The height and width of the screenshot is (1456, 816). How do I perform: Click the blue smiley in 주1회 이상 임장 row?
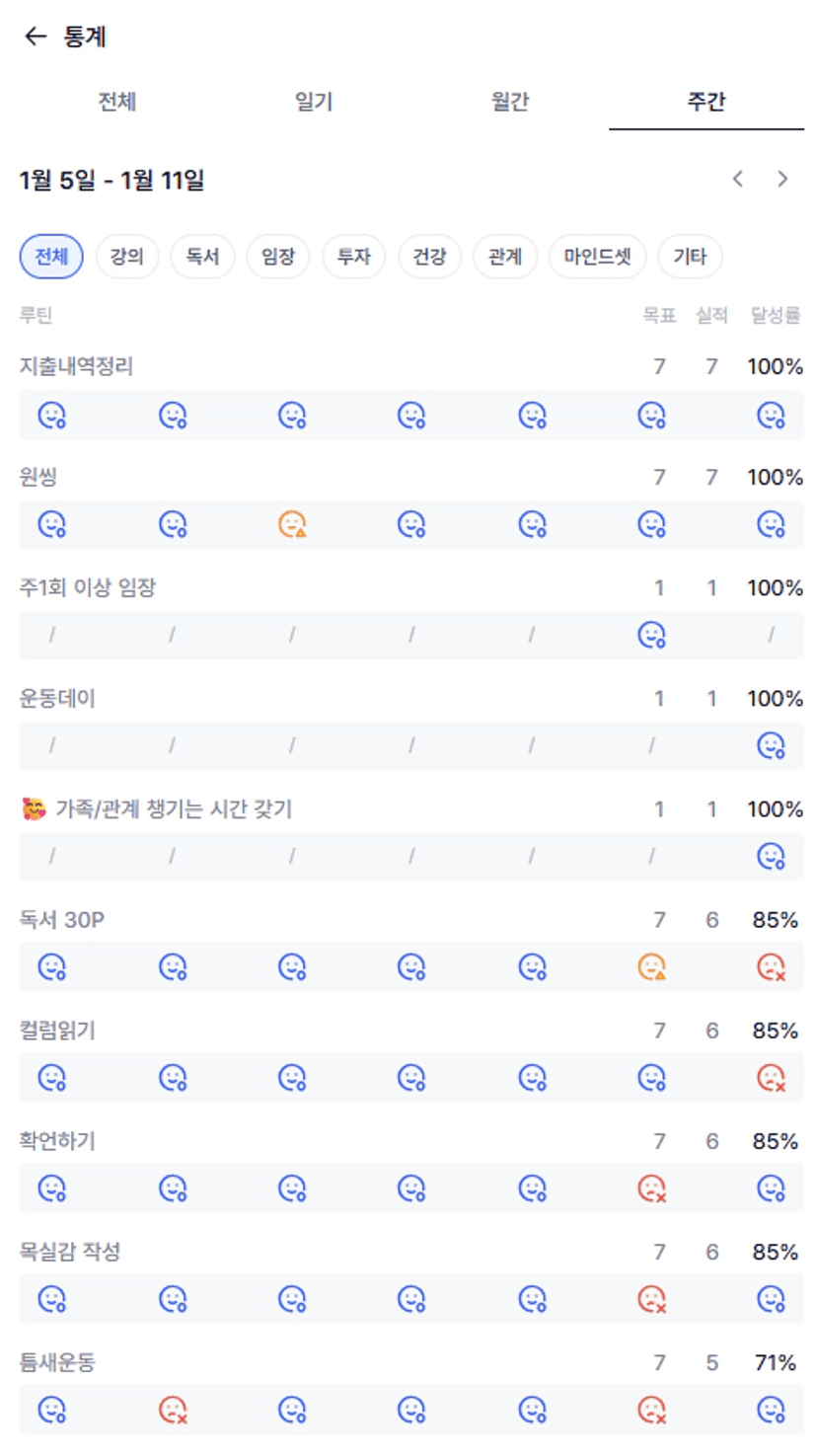(x=651, y=635)
